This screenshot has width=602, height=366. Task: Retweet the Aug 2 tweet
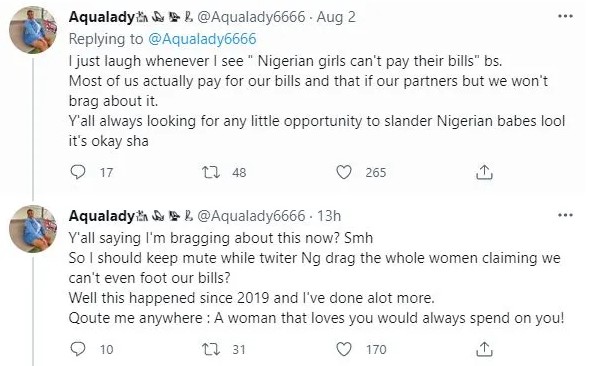tap(211, 172)
